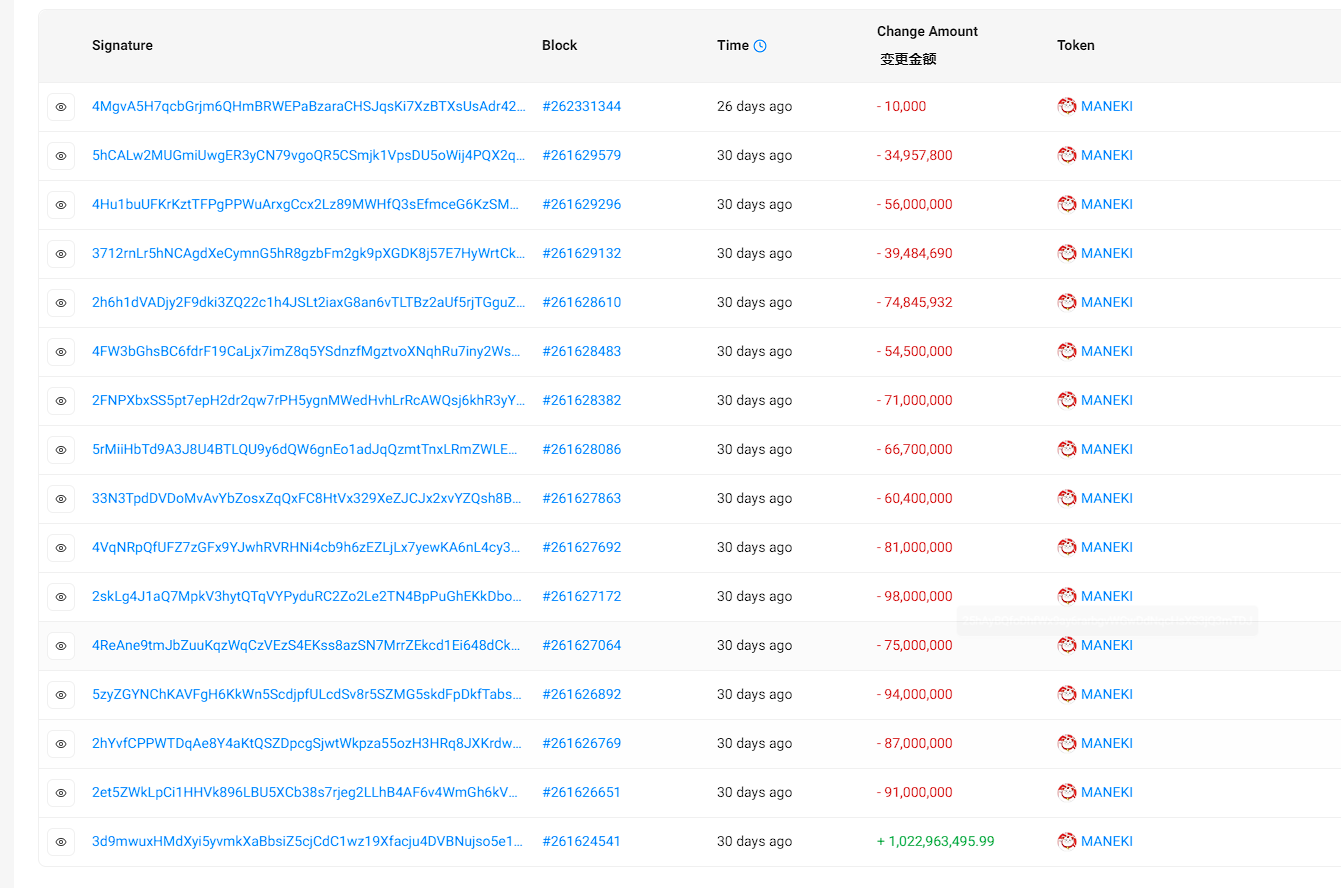Open signature starting with 3d9mwuxHMdXyi5
1341x888 pixels.
point(308,841)
